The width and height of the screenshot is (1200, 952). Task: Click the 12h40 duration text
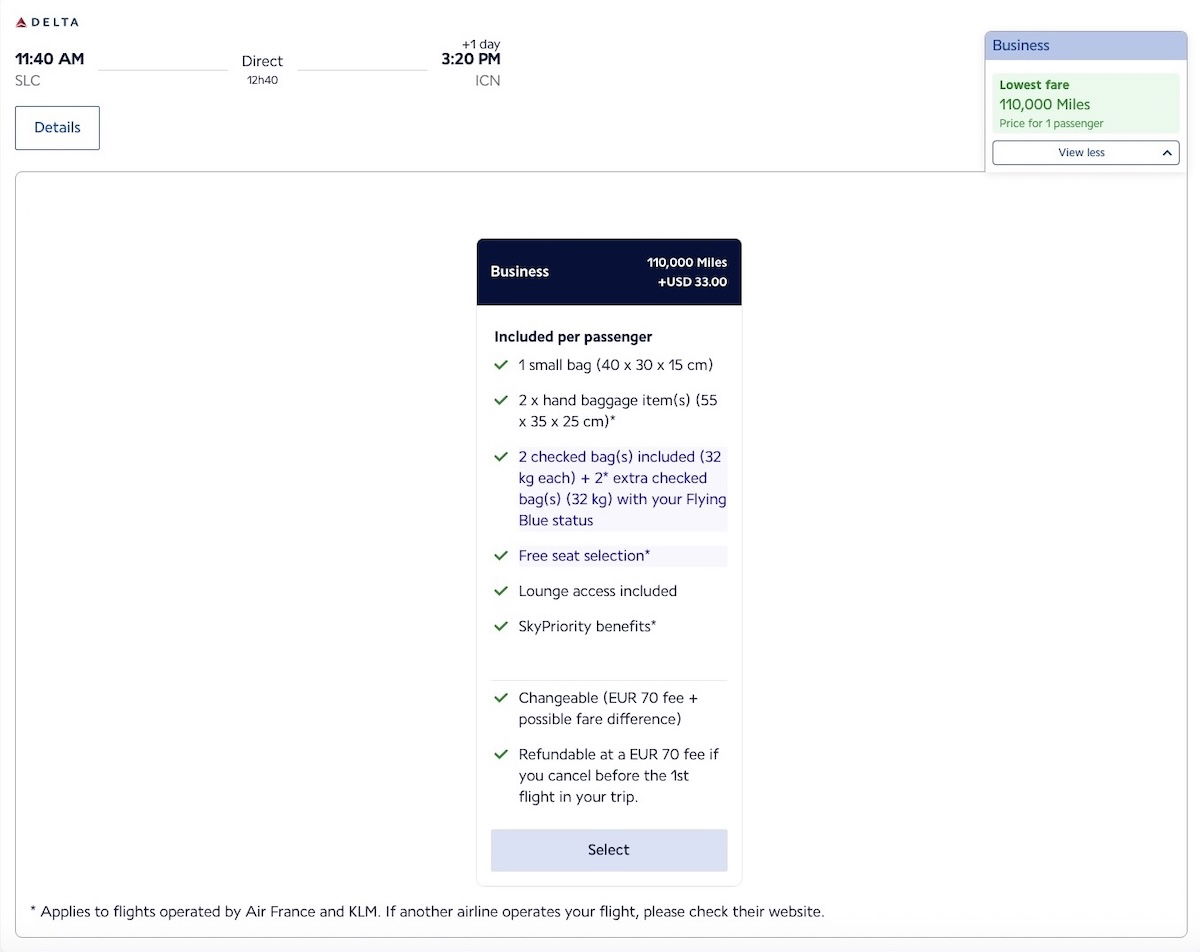[x=262, y=80]
